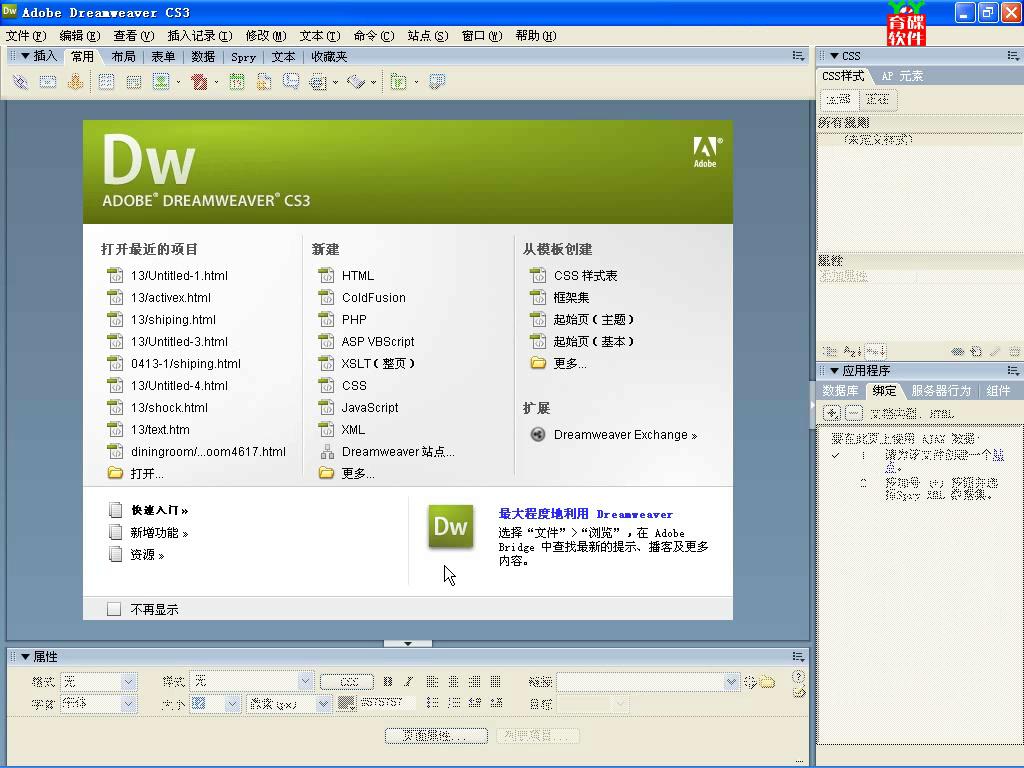Viewport: 1024px width, 768px height.
Task: Align text left in Properties panel
Action: 432,682
